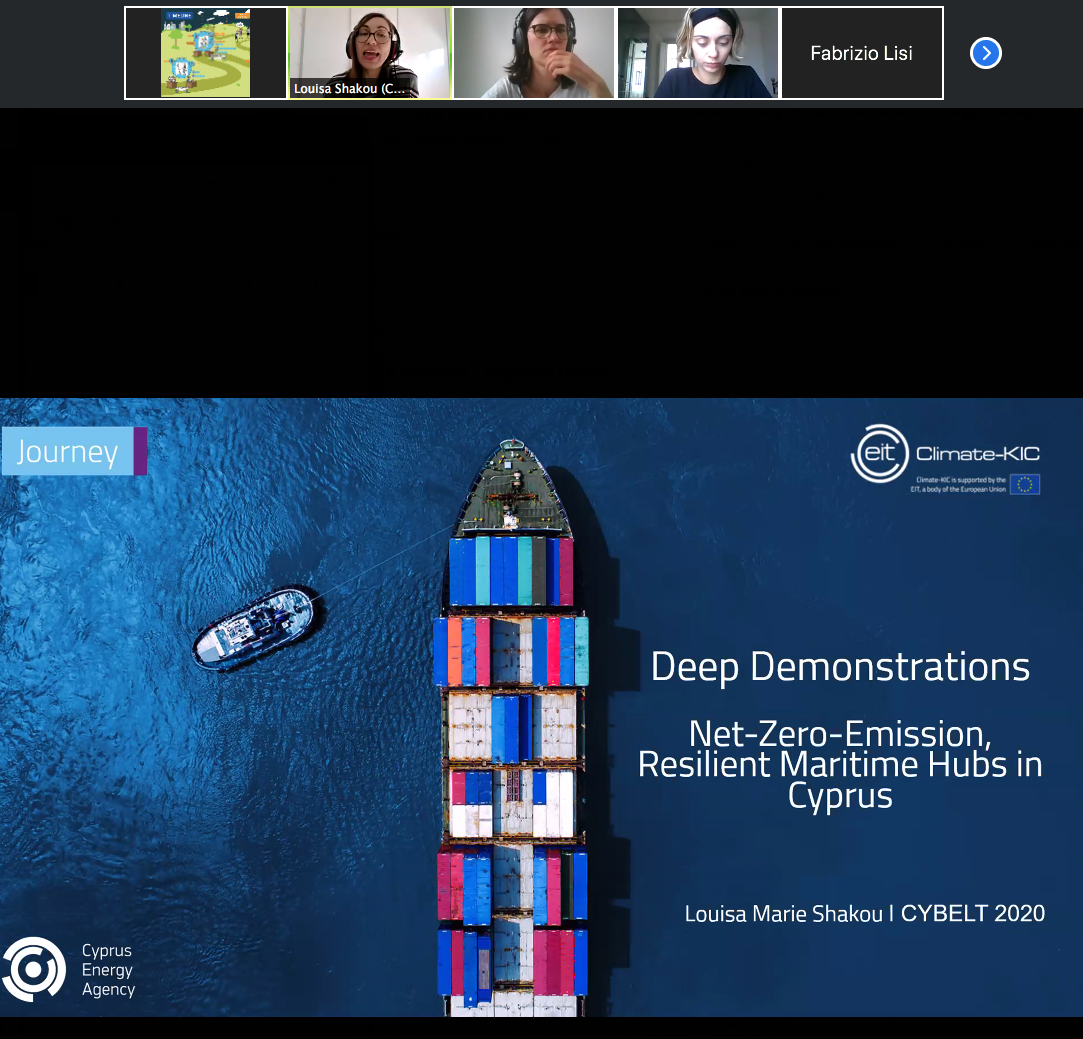Click the purple accent bar beside Journey label

(x=141, y=451)
